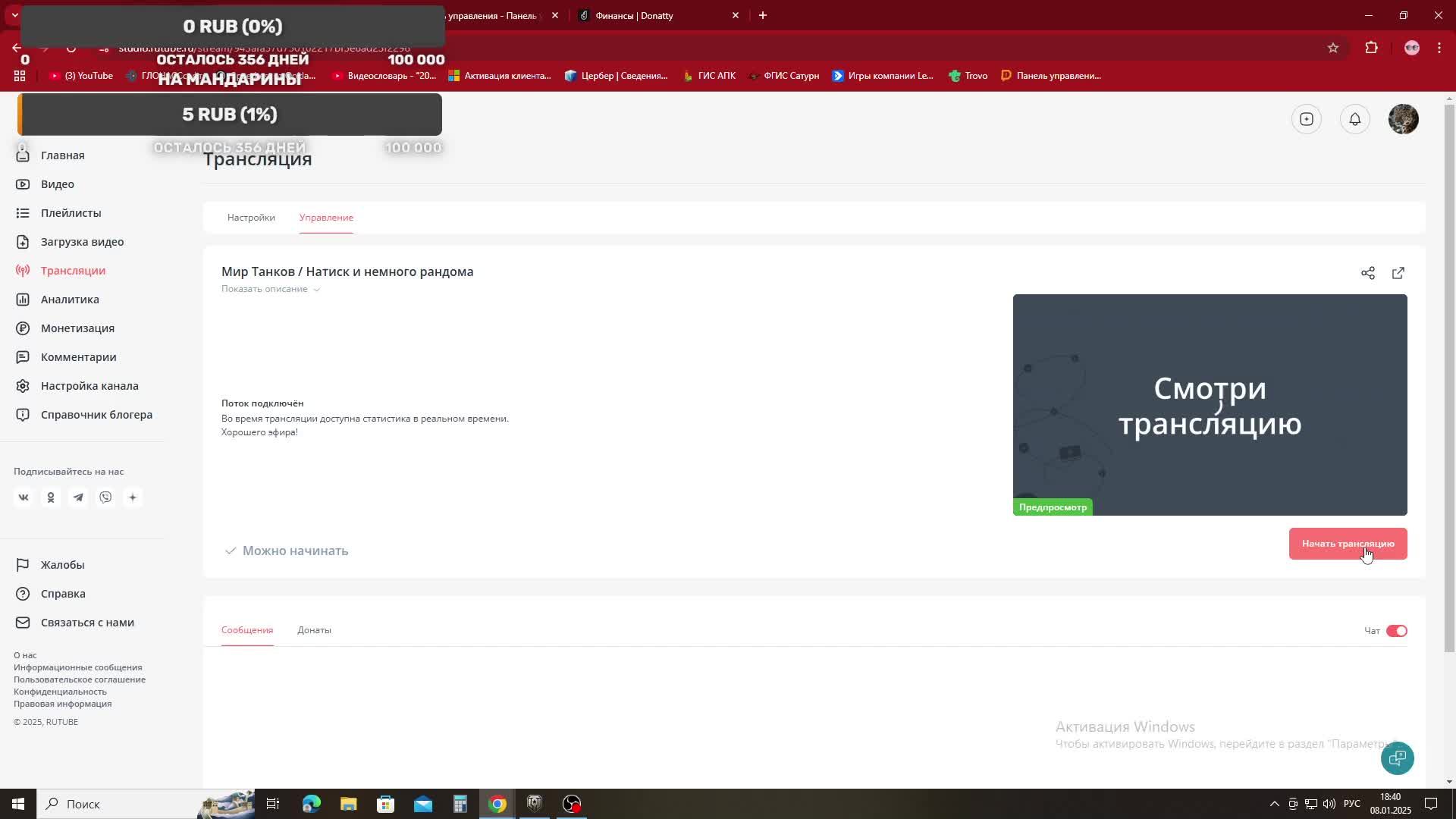The image size is (1456, 819).
Task: Close the Donatty finances tab
Action: pyautogui.click(x=735, y=15)
